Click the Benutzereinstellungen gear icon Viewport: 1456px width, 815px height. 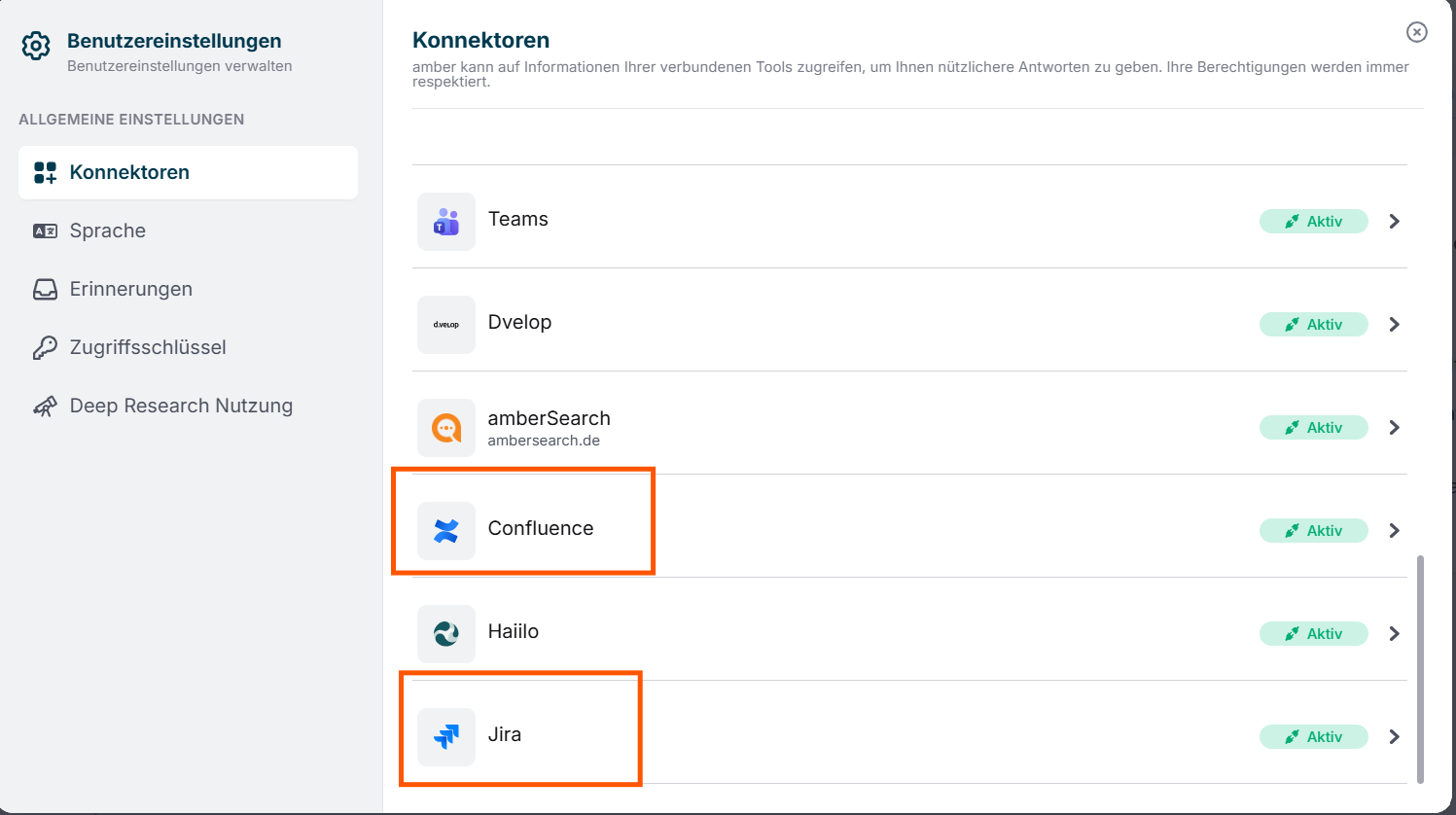point(36,46)
